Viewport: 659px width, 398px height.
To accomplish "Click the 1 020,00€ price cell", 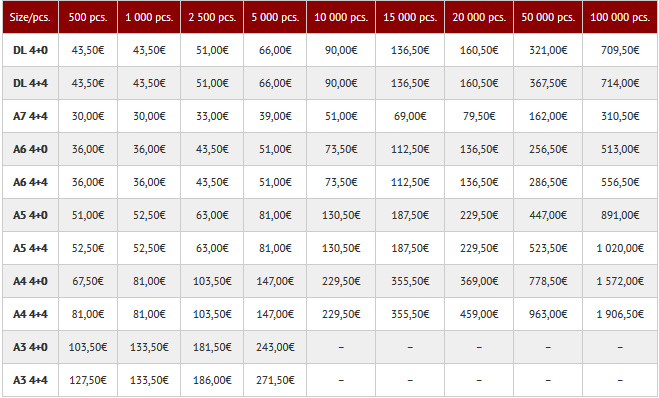I will click(x=620, y=248).
